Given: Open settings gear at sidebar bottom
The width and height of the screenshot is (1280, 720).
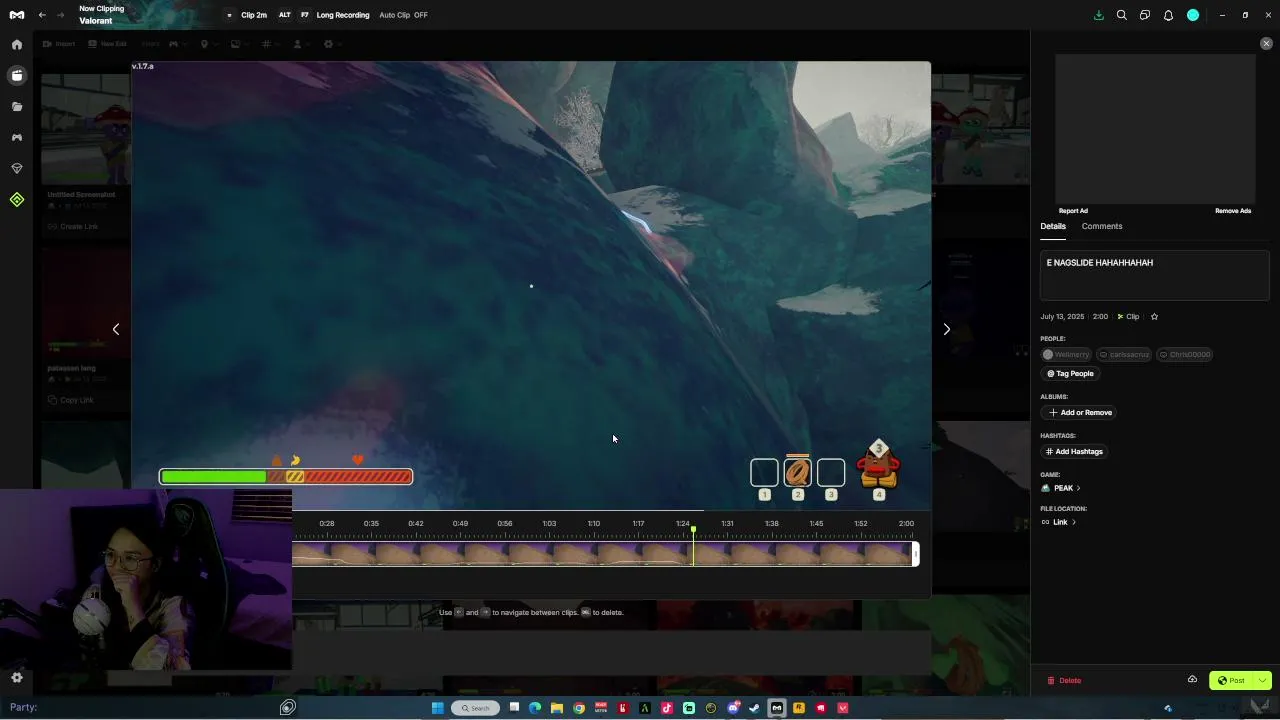Looking at the screenshot, I should [17, 678].
